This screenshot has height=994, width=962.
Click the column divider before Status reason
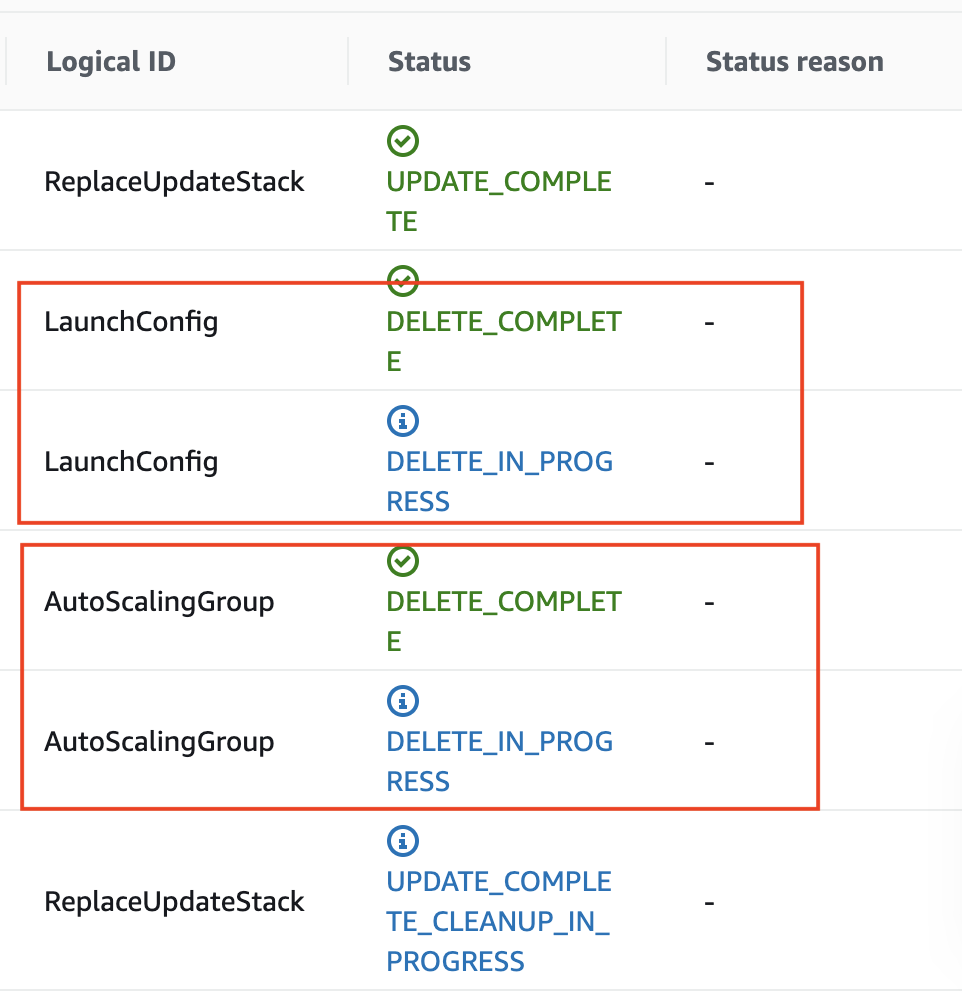coord(665,61)
